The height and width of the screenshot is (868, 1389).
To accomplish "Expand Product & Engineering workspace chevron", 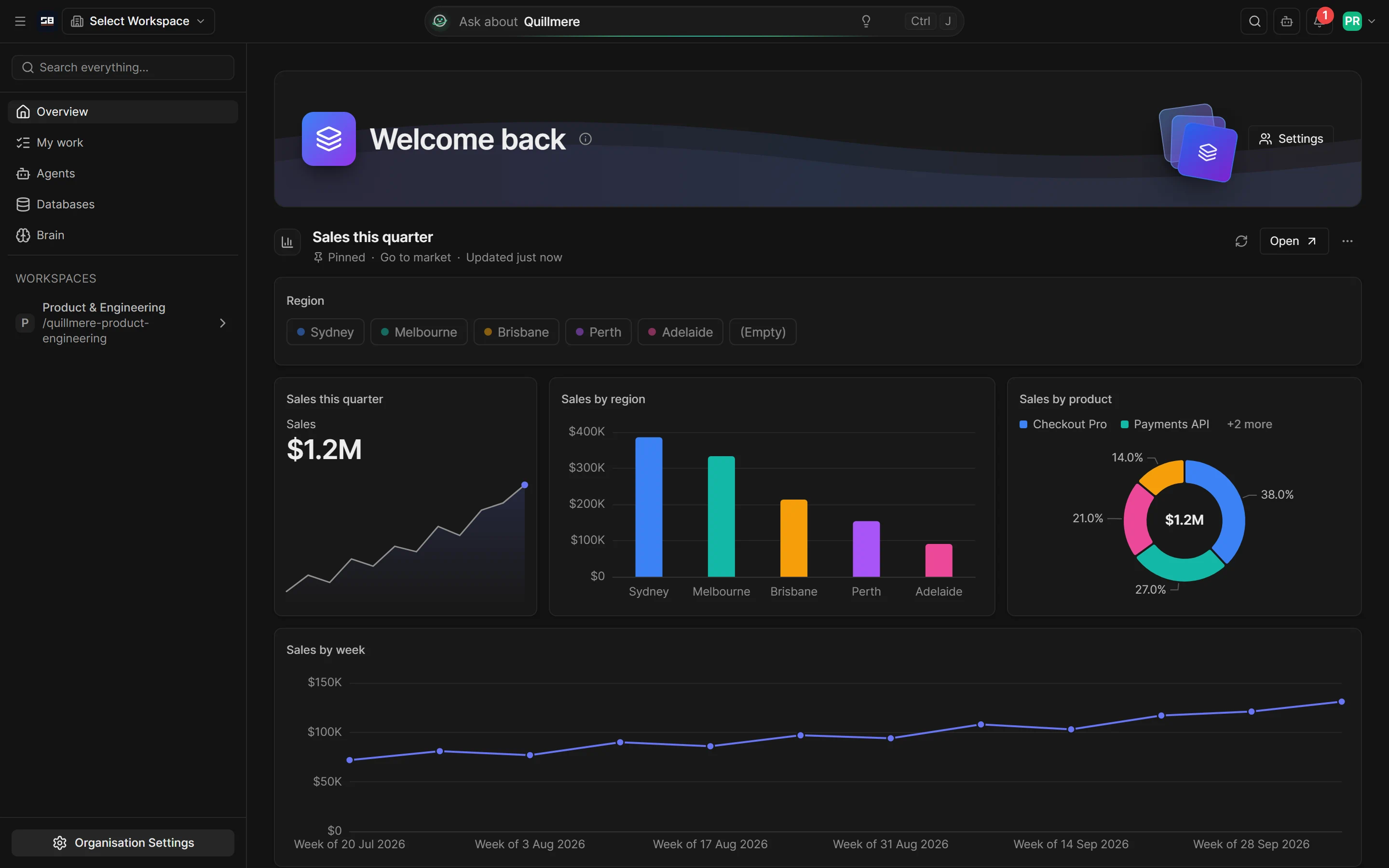I will [x=223, y=323].
